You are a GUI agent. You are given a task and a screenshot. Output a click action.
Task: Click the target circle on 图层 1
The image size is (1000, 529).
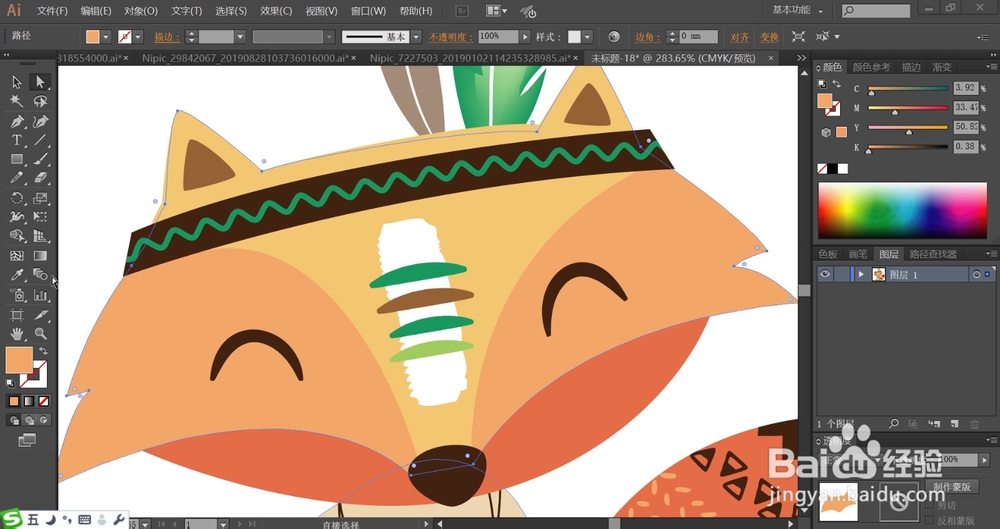976,275
